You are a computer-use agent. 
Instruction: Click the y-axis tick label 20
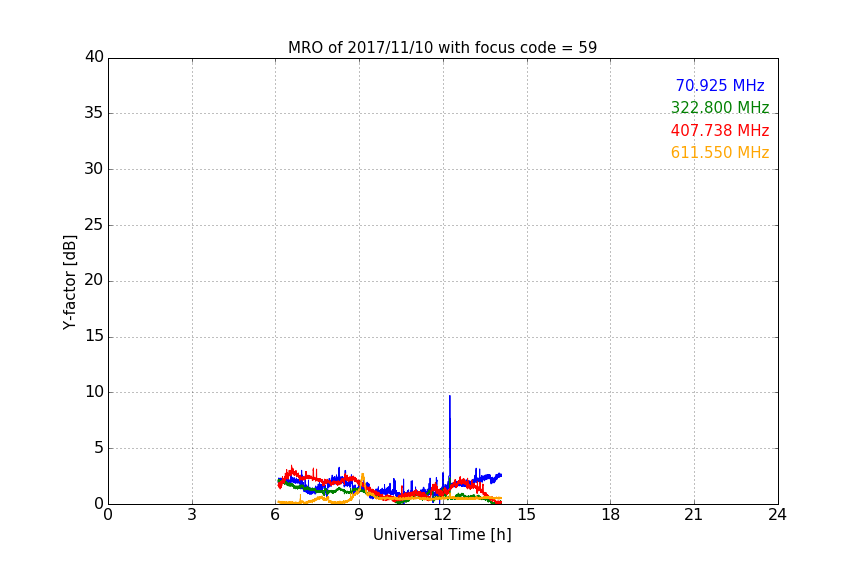[94, 280]
